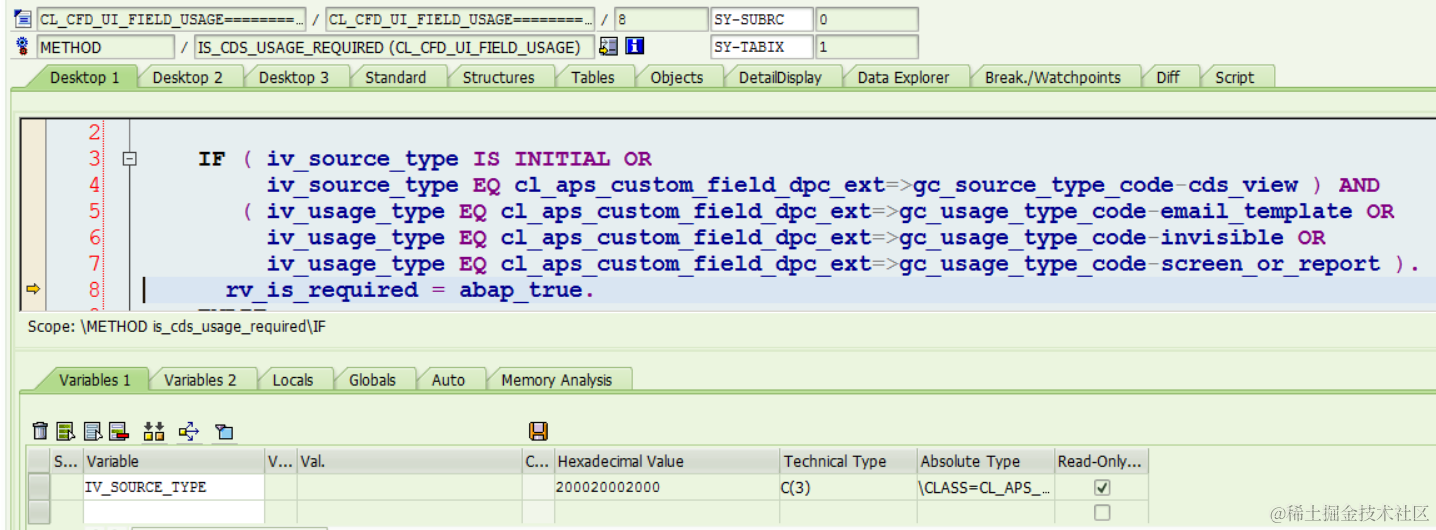Click the trash can delete icon in variables toolbar
Image resolution: width=1436 pixels, height=530 pixels.
tap(40, 431)
